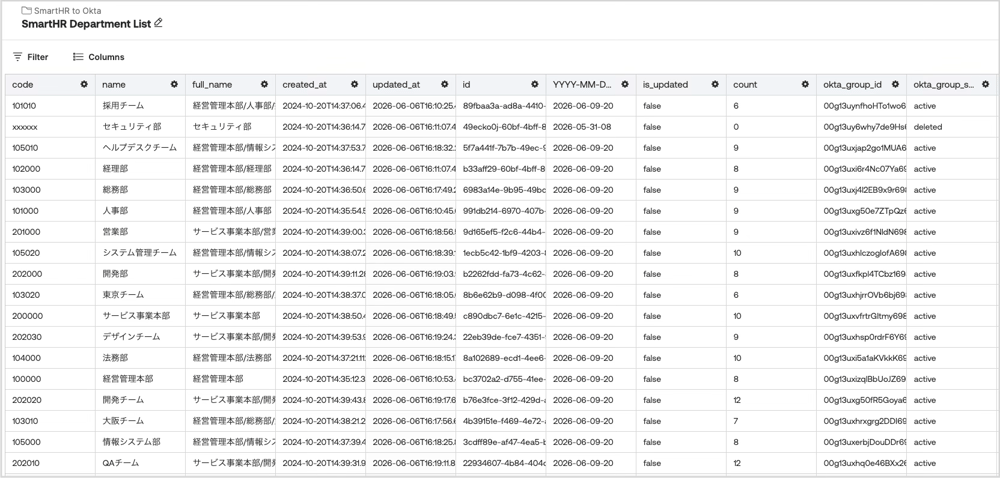Click the code column header
This screenshot has width=1000, height=478.
50,85
